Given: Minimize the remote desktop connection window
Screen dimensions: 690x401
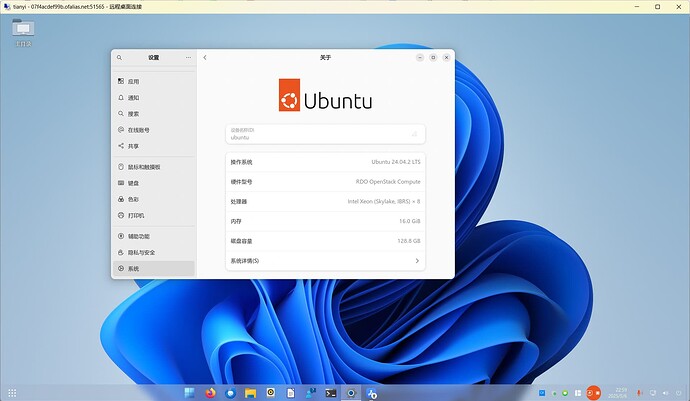Looking at the screenshot, I should [637, 7].
